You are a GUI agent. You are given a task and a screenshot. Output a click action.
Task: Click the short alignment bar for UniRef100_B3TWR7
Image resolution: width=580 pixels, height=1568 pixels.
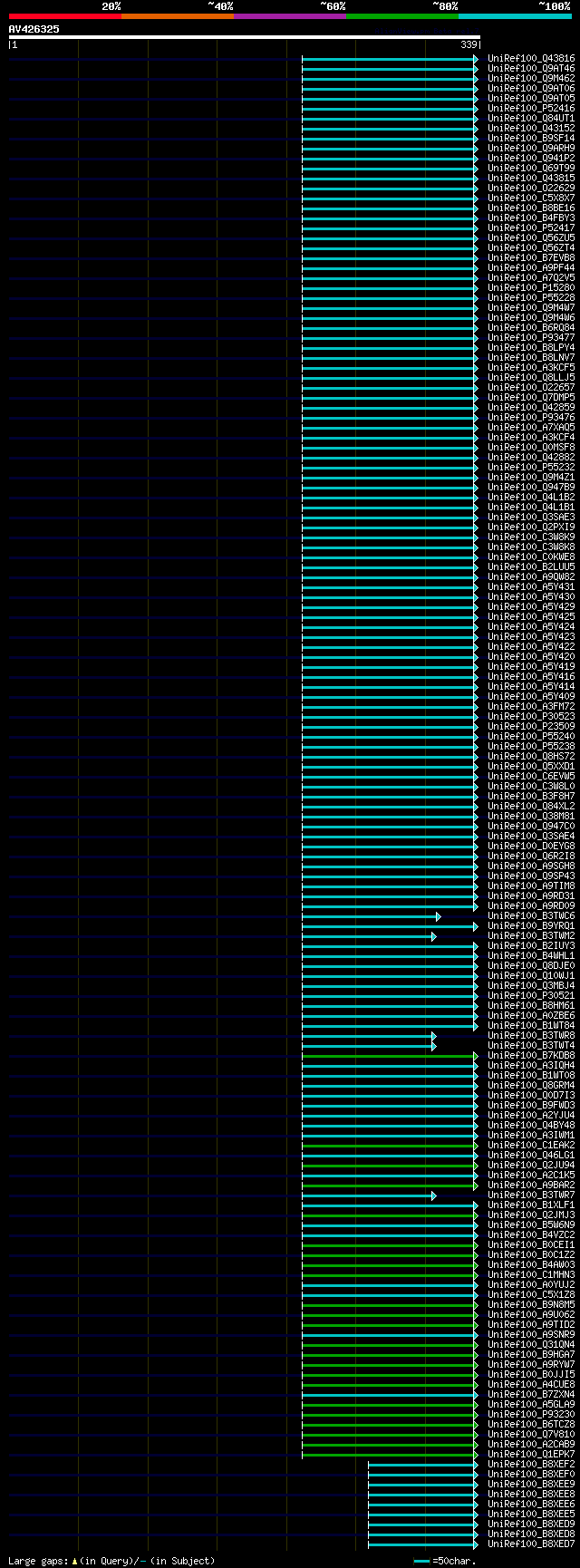[x=369, y=1195]
